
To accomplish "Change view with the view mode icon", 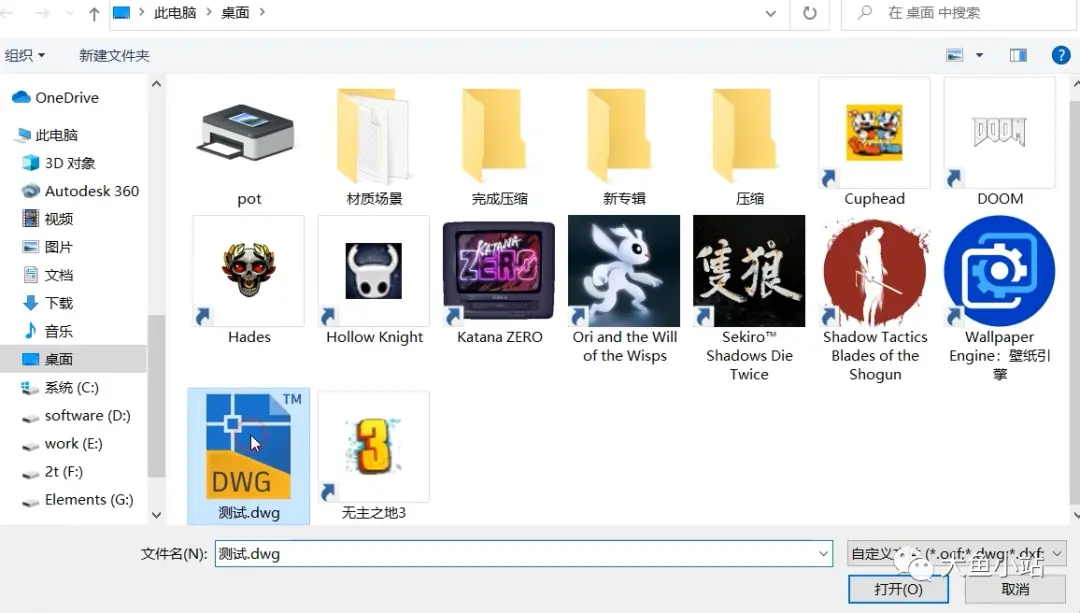I will tap(955, 55).
